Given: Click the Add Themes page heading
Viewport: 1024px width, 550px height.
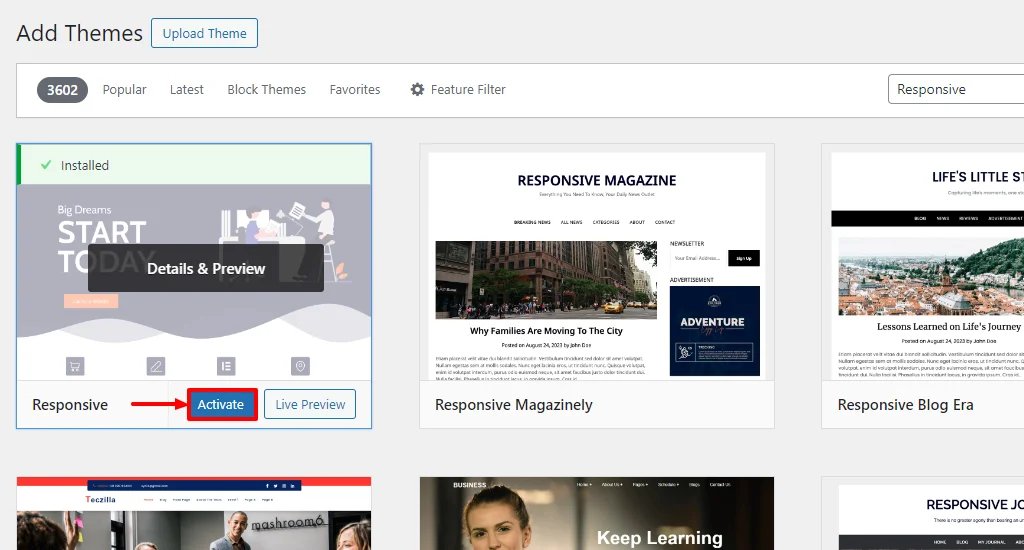Looking at the screenshot, I should (x=80, y=33).
